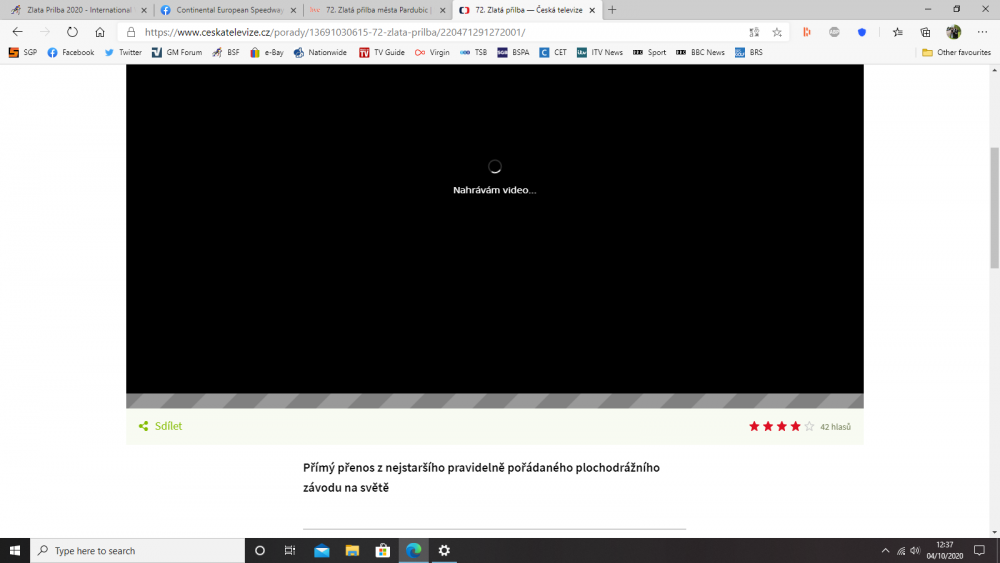The width and height of the screenshot is (1000, 563).
Task: Go to the browser home page
Action: (99, 32)
